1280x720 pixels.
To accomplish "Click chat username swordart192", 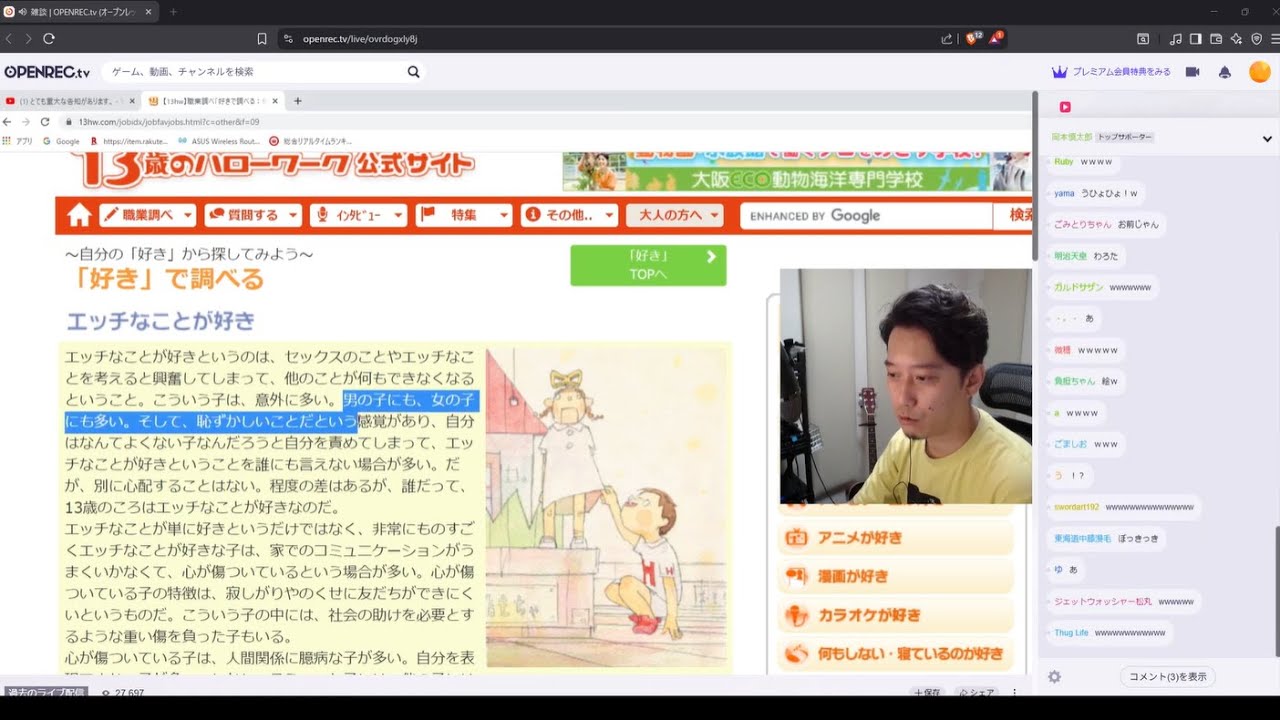I will [1076, 507].
